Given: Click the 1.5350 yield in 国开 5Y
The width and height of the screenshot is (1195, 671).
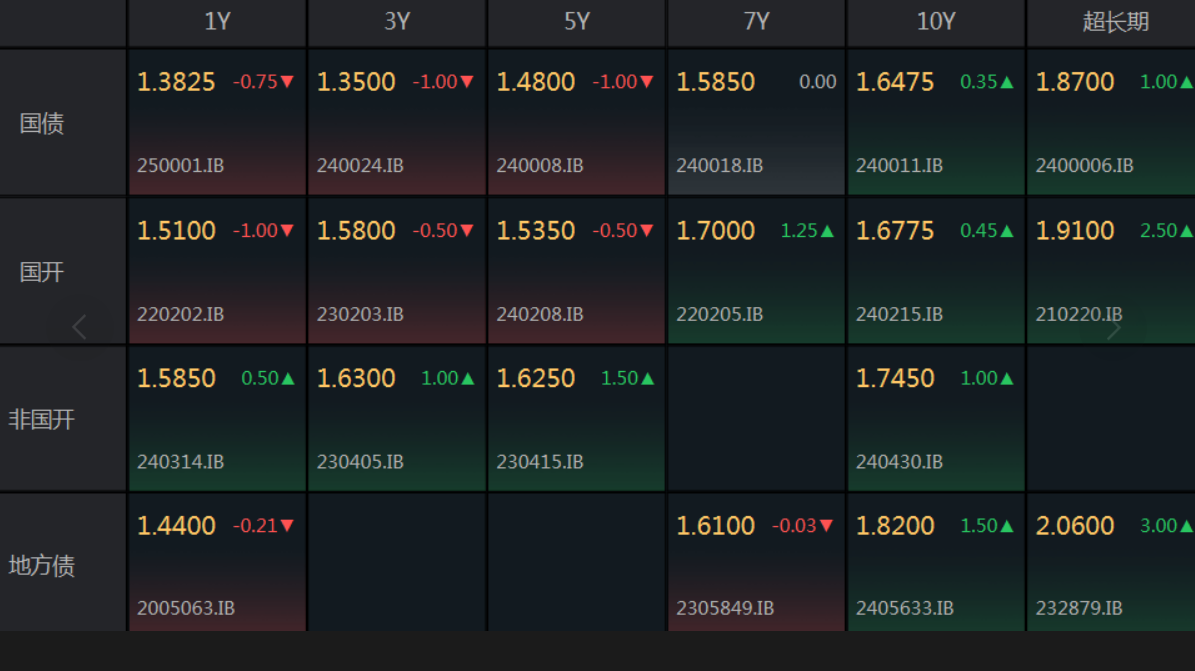Looking at the screenshot, I should [x=536, y=231].
